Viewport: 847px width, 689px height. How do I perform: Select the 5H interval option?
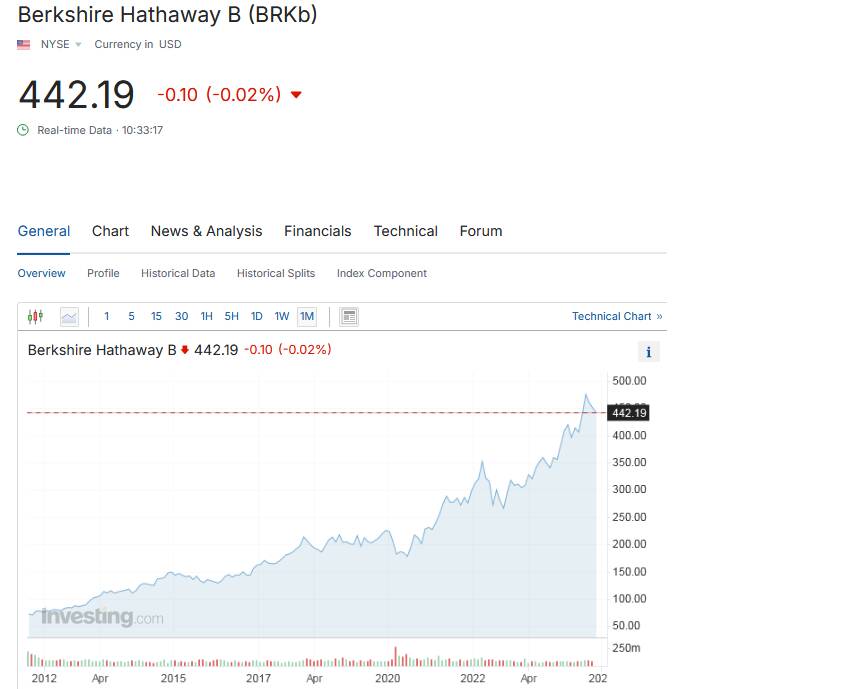pos(231,316)
